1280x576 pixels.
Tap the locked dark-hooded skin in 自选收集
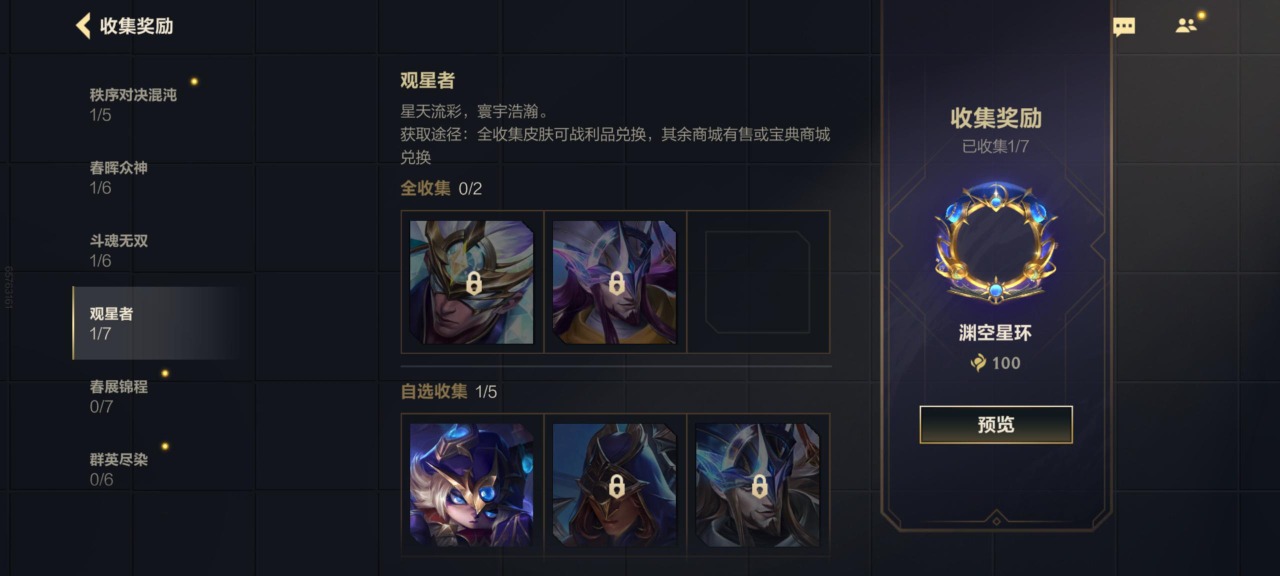[615, 485]
